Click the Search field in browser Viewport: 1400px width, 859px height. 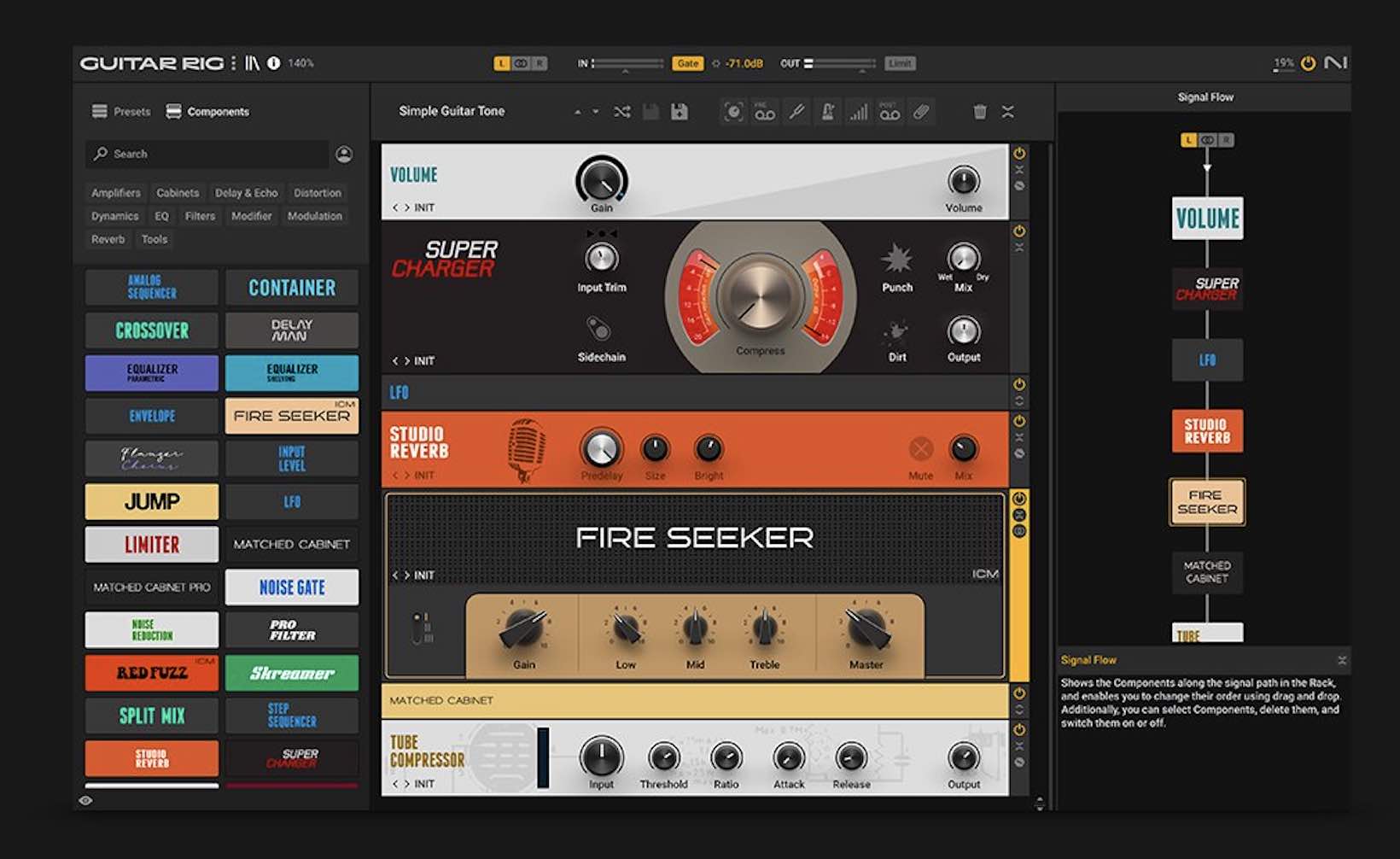207,154
